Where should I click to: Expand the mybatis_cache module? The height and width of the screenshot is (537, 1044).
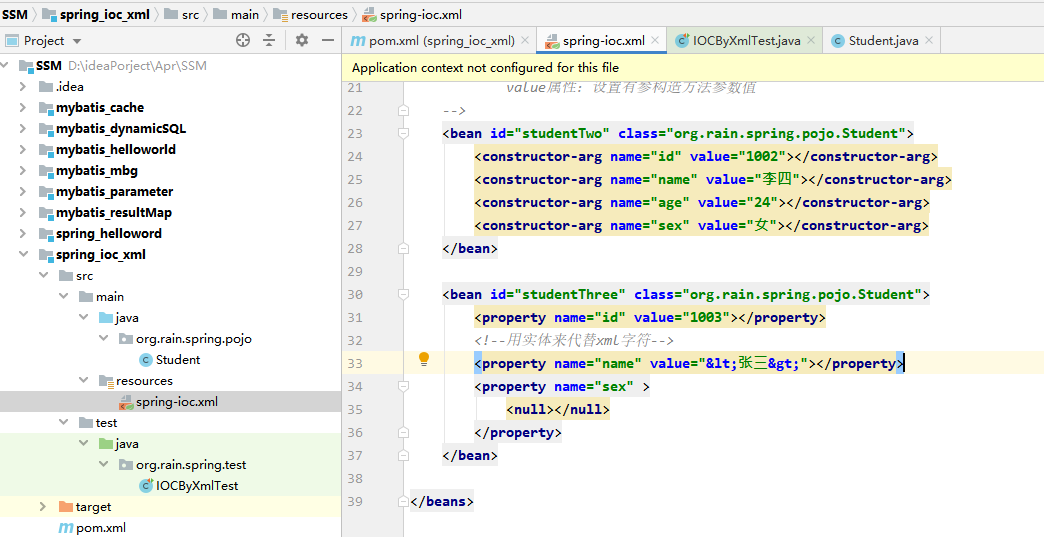tap(23, 108)
